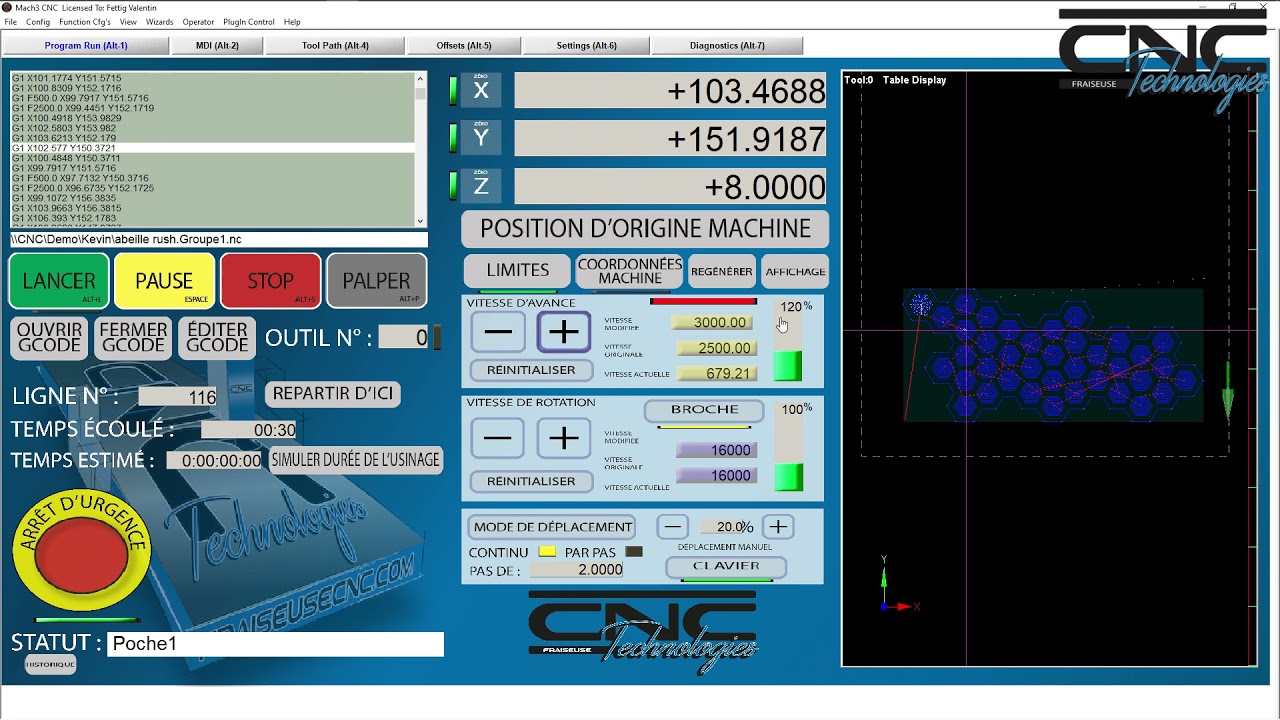Click the PAS DE step size field
Viewport: 1280px width, 720px height.
tap(577, 570)
